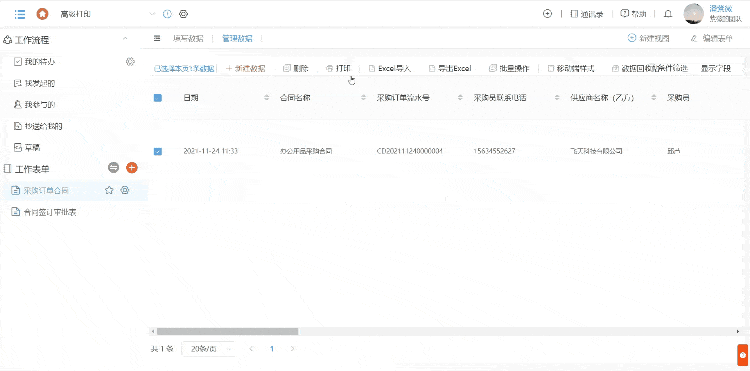Viewport: 750px width, 371px height.
Task: Open 我参与的 in sidebar
Action: pos(34,105)
